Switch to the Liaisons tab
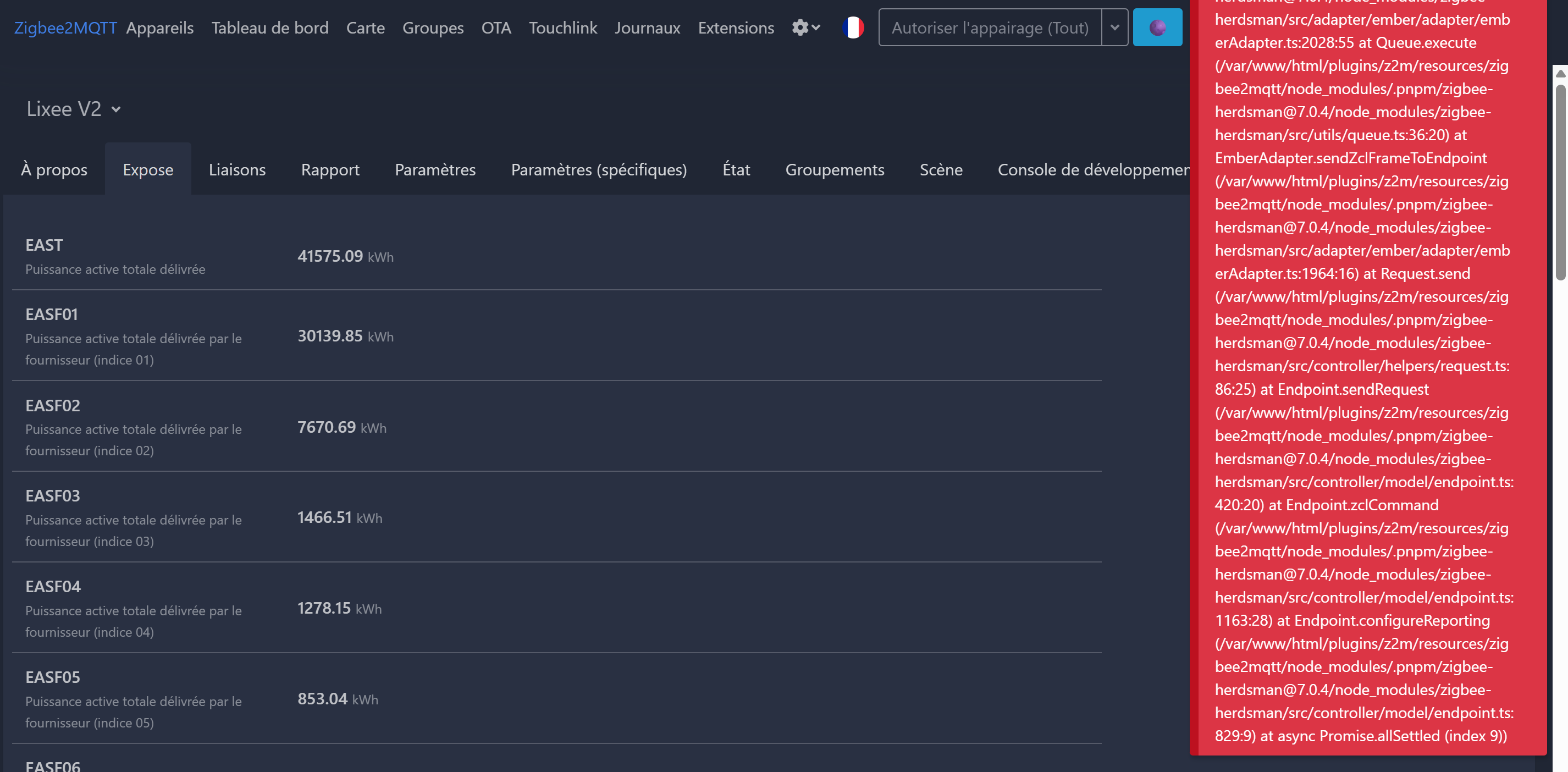 pos(237,169)
